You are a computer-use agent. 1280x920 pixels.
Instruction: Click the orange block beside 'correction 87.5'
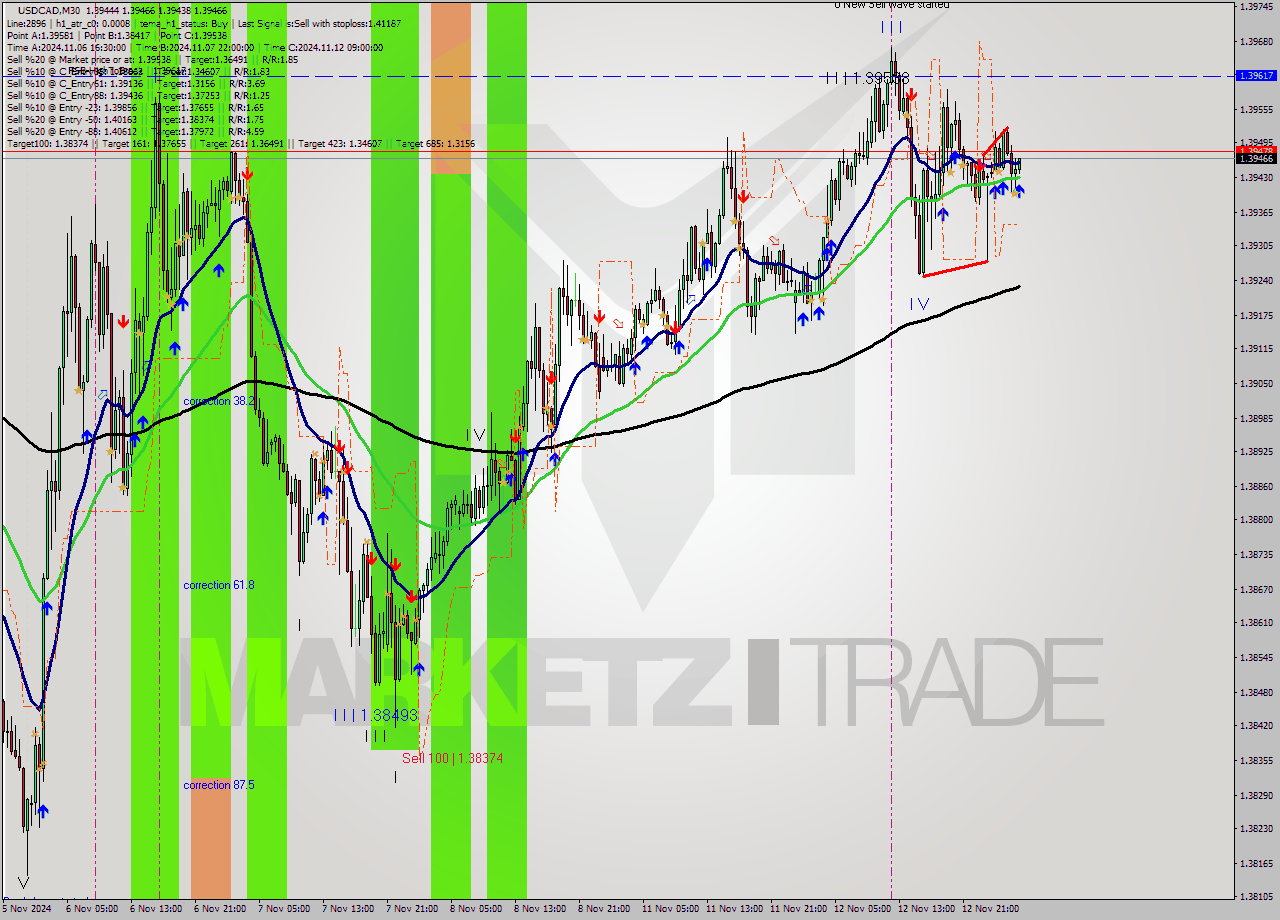coord(210,837)
